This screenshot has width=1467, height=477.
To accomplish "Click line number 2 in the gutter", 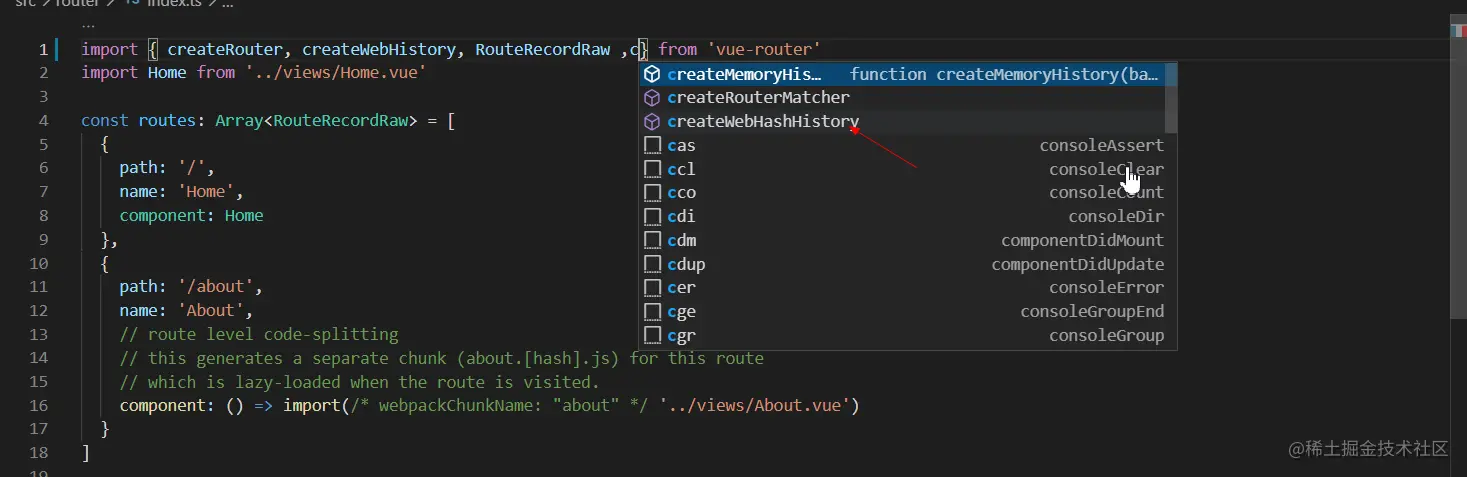I will (43, 73).
